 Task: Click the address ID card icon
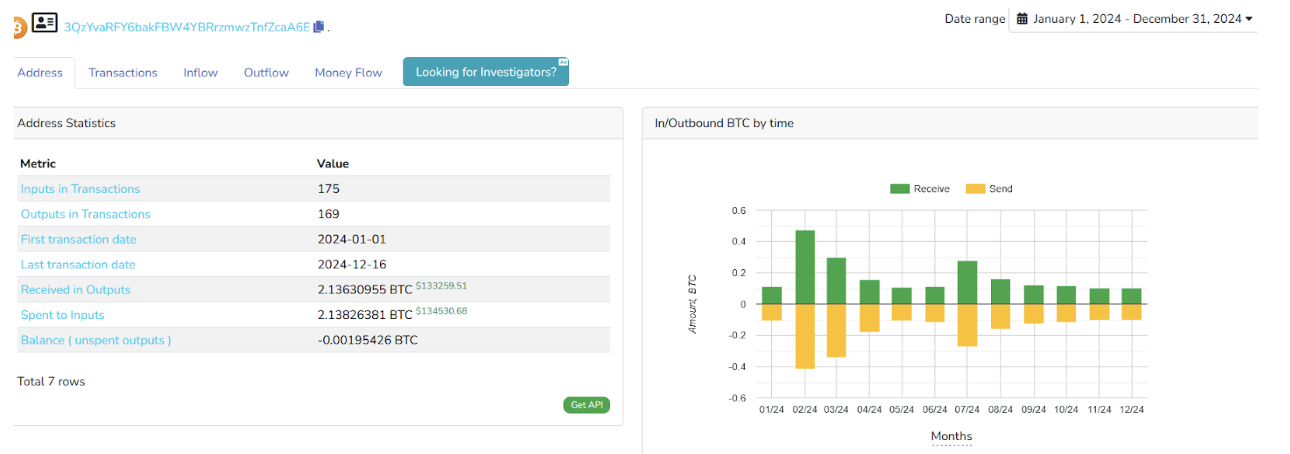click(44, 22)
